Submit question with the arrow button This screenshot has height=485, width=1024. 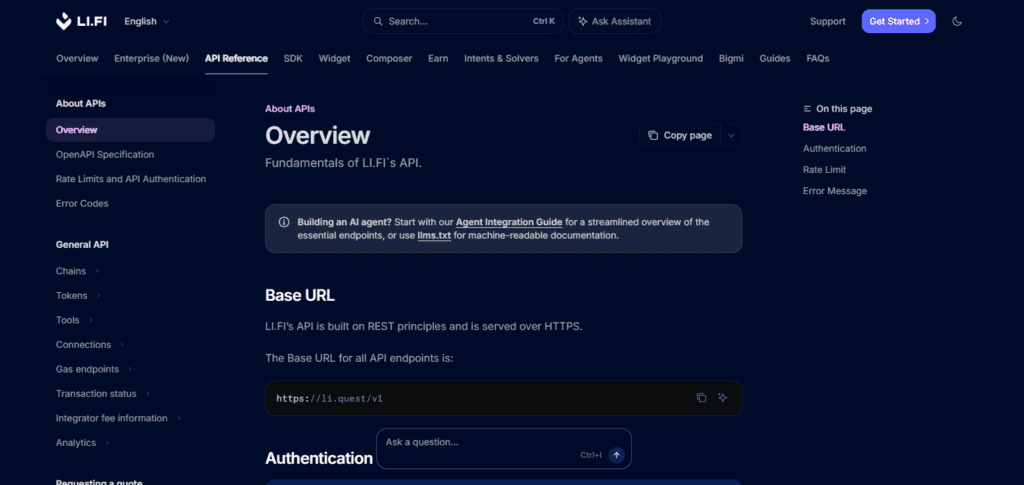[x=616, y=455]
